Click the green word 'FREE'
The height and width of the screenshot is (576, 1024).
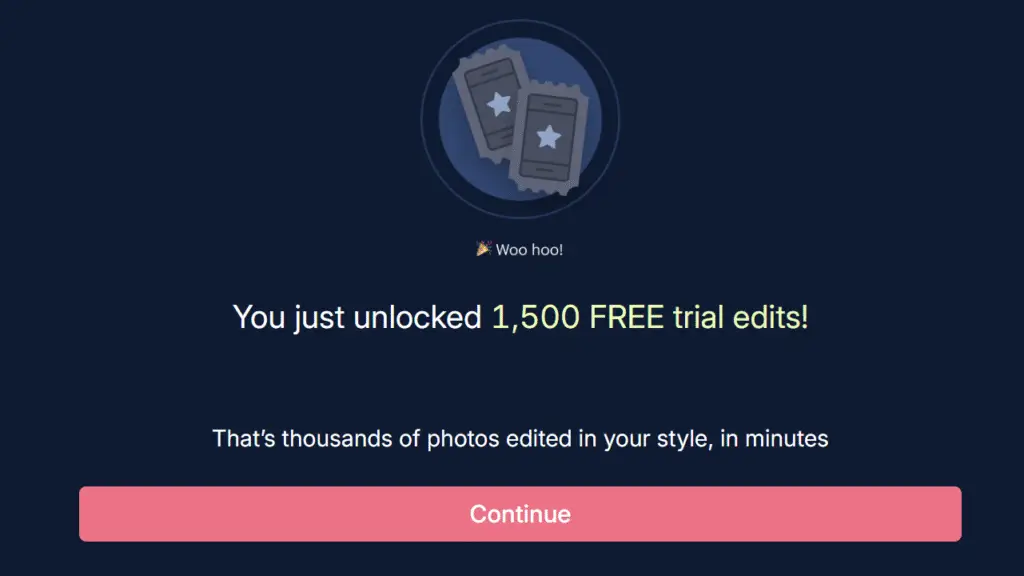(626, 317)
